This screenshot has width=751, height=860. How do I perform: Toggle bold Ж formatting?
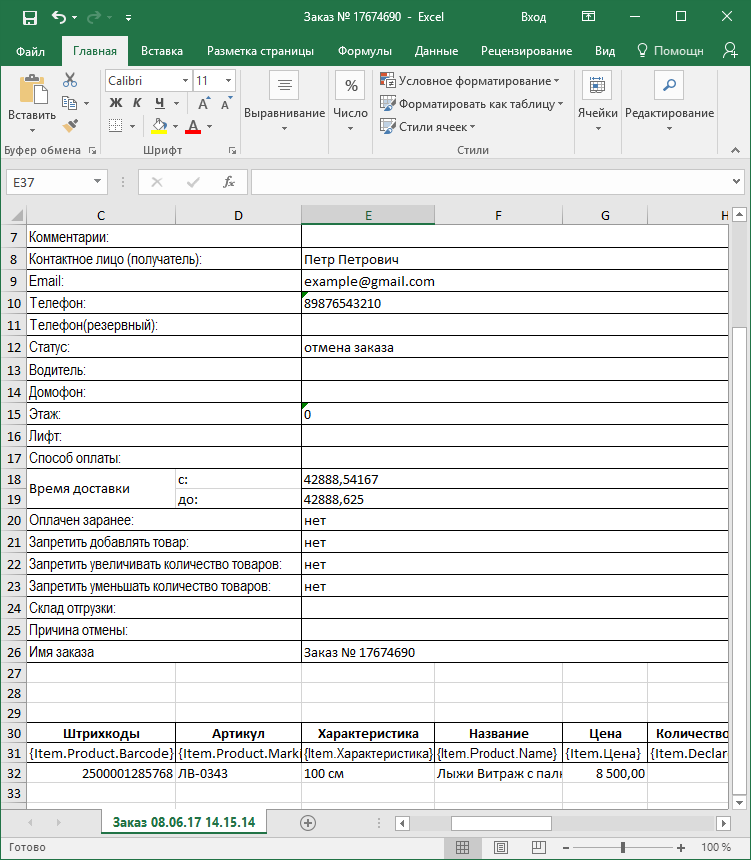[116, 103]
